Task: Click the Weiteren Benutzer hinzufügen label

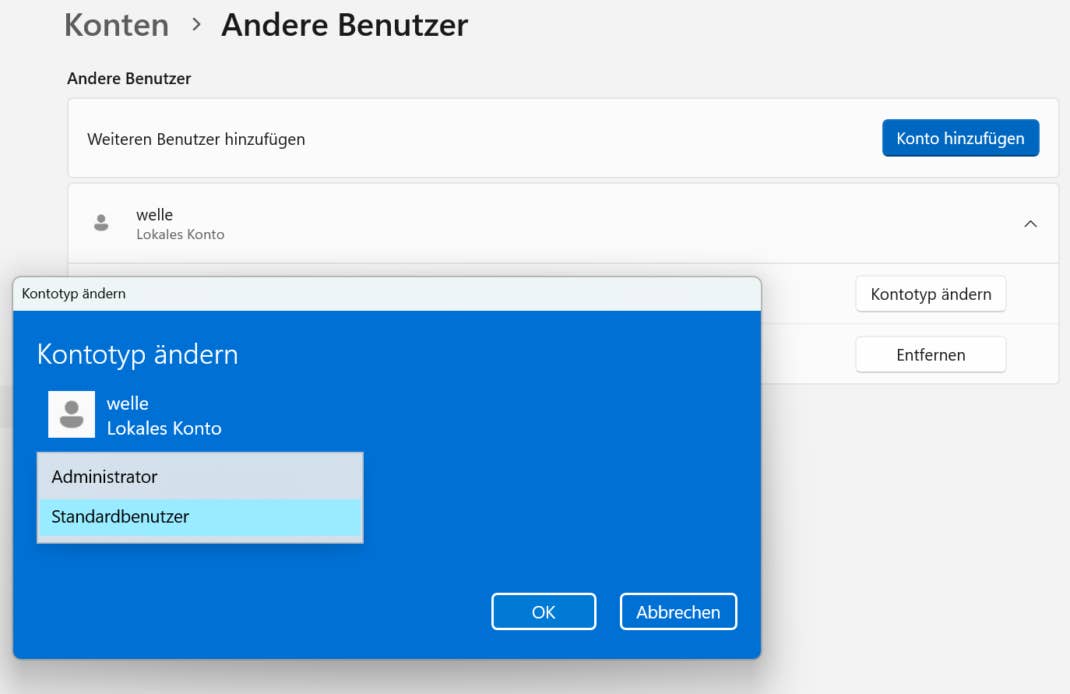Action: coord(196,139)
